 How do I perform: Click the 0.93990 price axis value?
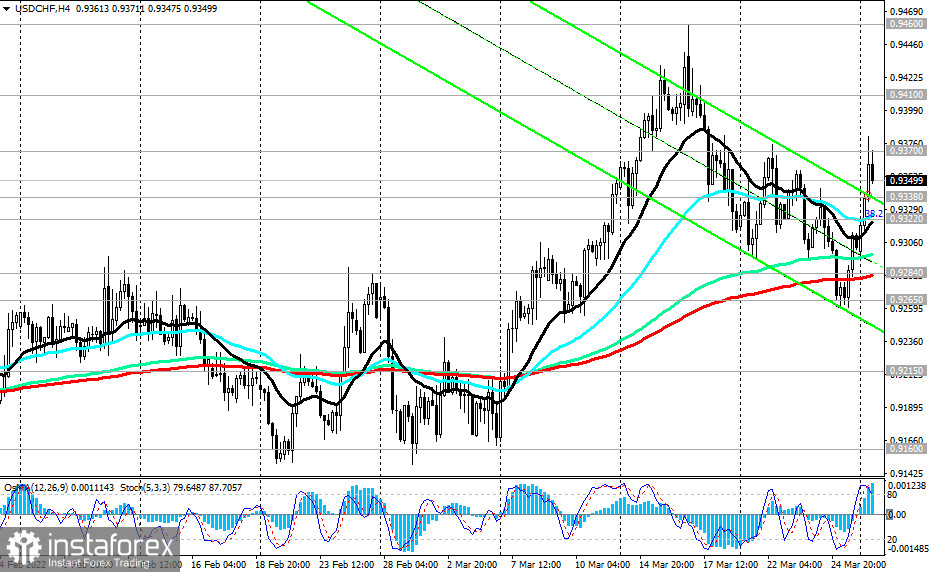(x=906, y=111)
